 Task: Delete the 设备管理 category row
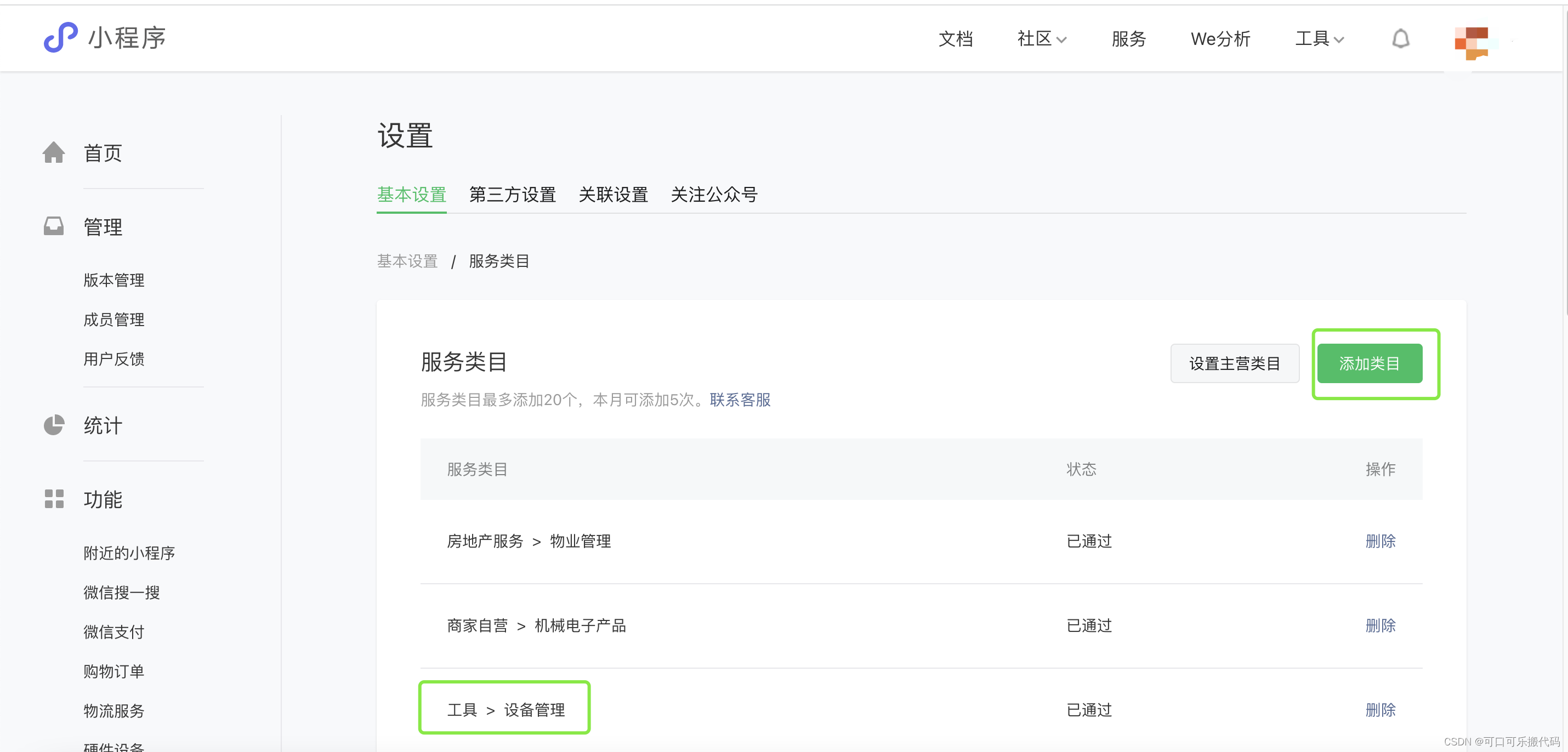coord(1380,709)
